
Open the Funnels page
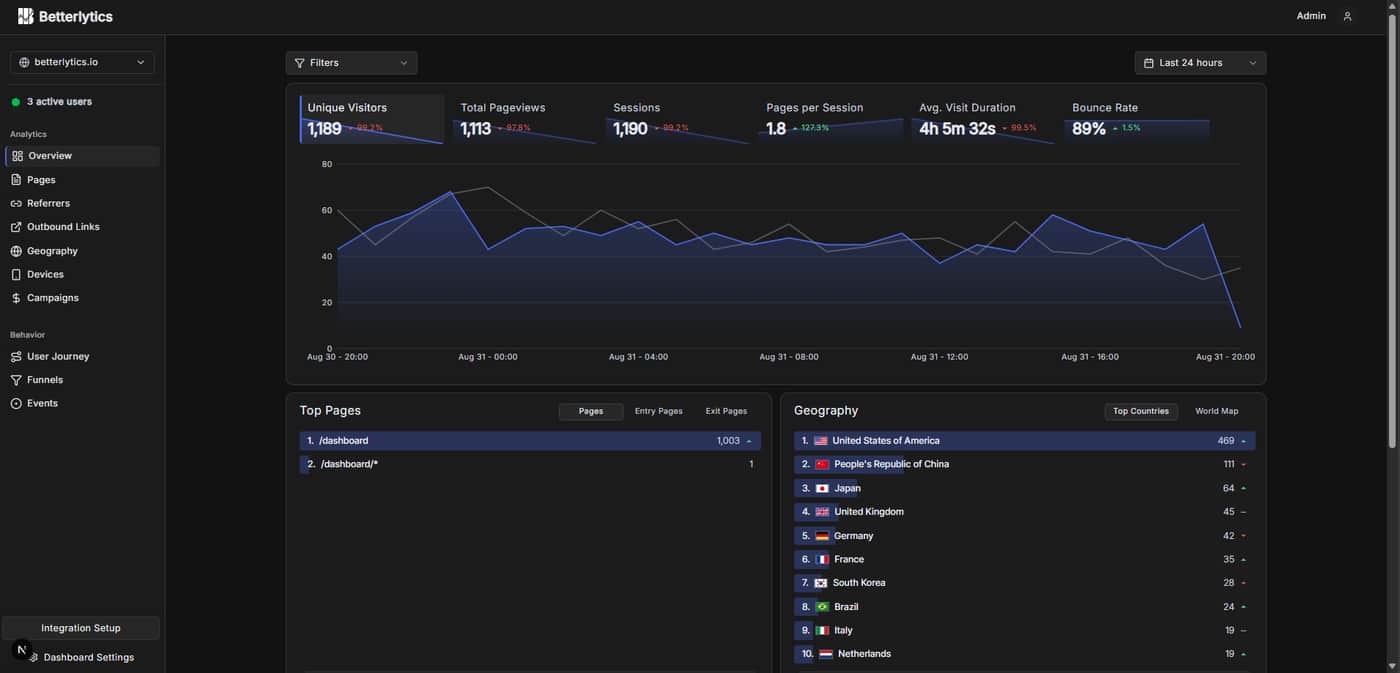tap(83, 380)
